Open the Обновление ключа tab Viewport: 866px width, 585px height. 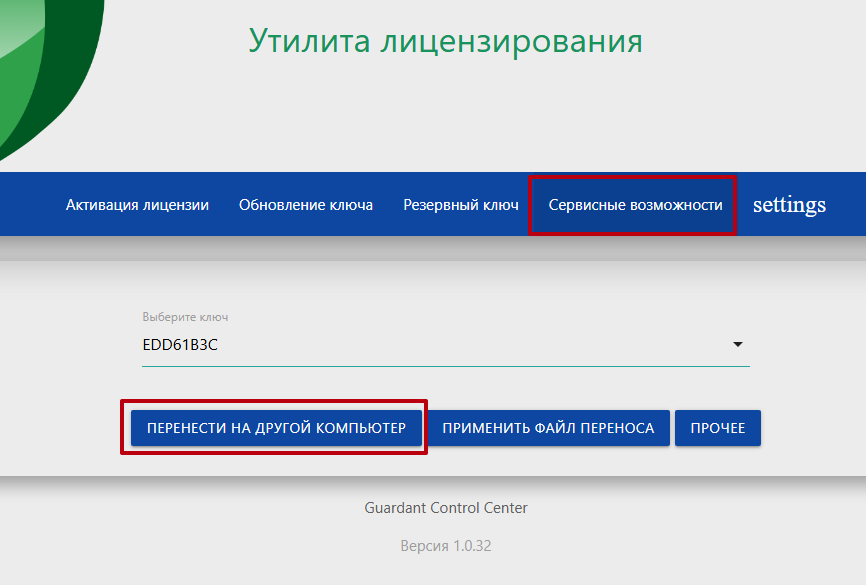pyautogui.click(x=306, y=205)
